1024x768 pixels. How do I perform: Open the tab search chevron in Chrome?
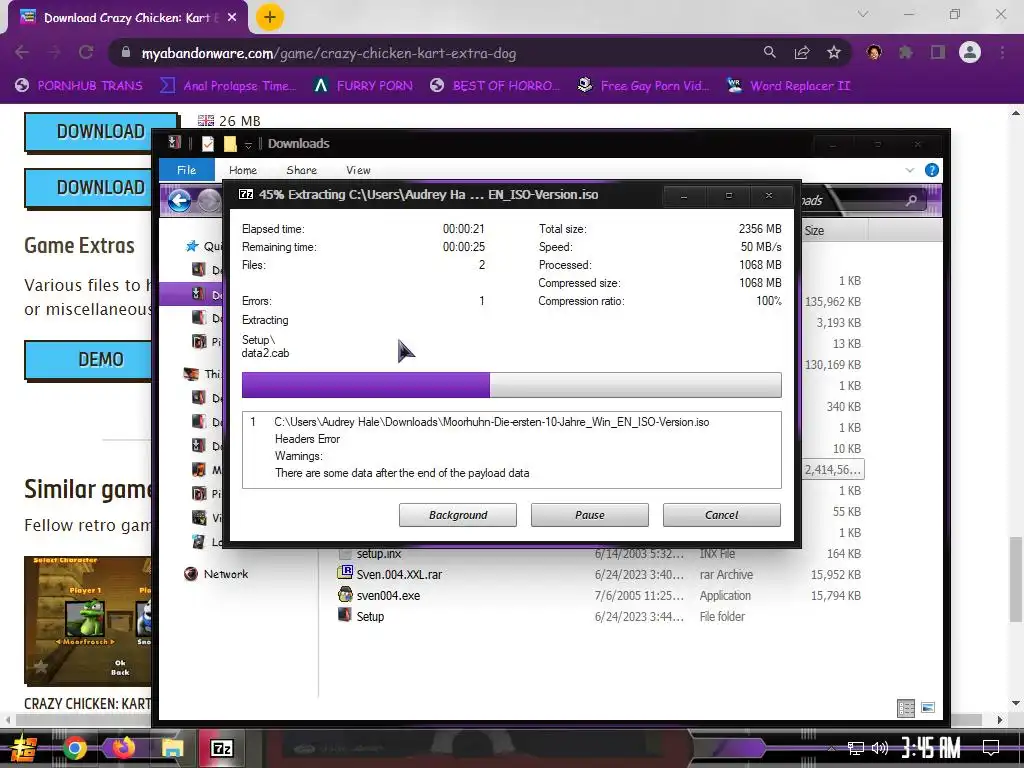tap(863, 14)
